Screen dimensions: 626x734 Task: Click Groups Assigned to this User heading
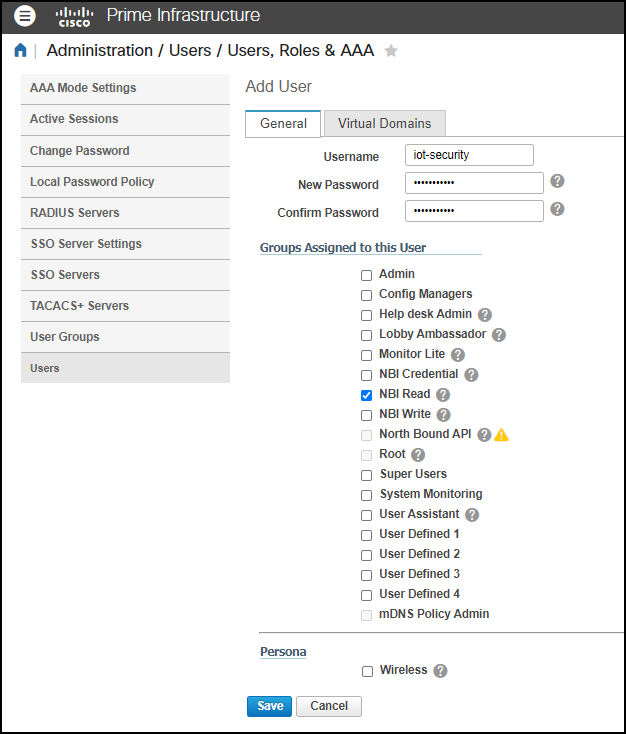(x=343, y=248)
